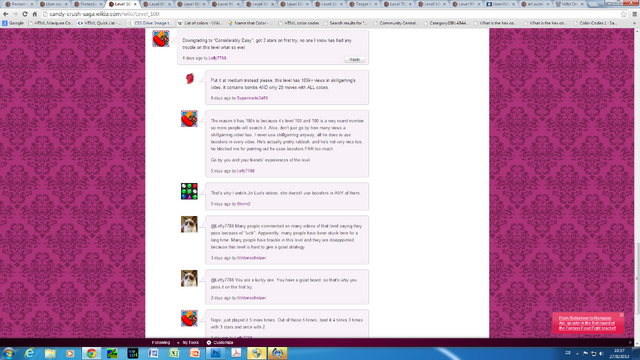Open Fantasy Food Fight notification link
The height and width of the screenshot is (360, 640).
[x=587, y=323]
